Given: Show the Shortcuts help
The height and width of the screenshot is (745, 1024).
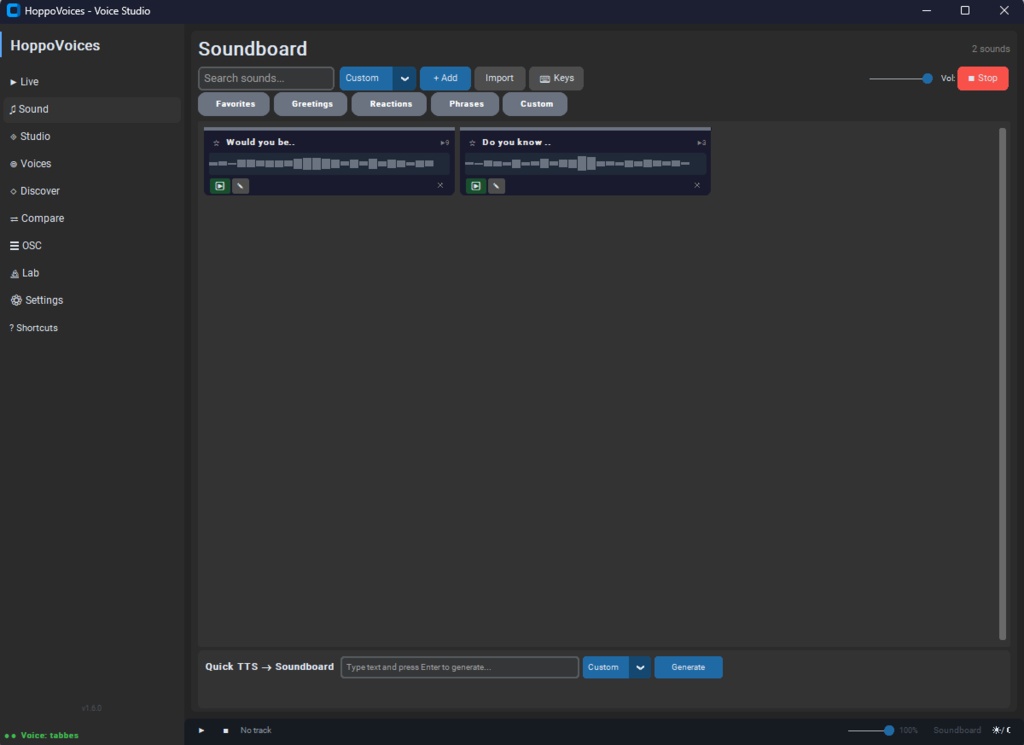Looking at the screenshot, I should pyautogui.click(x=91, y=328).
